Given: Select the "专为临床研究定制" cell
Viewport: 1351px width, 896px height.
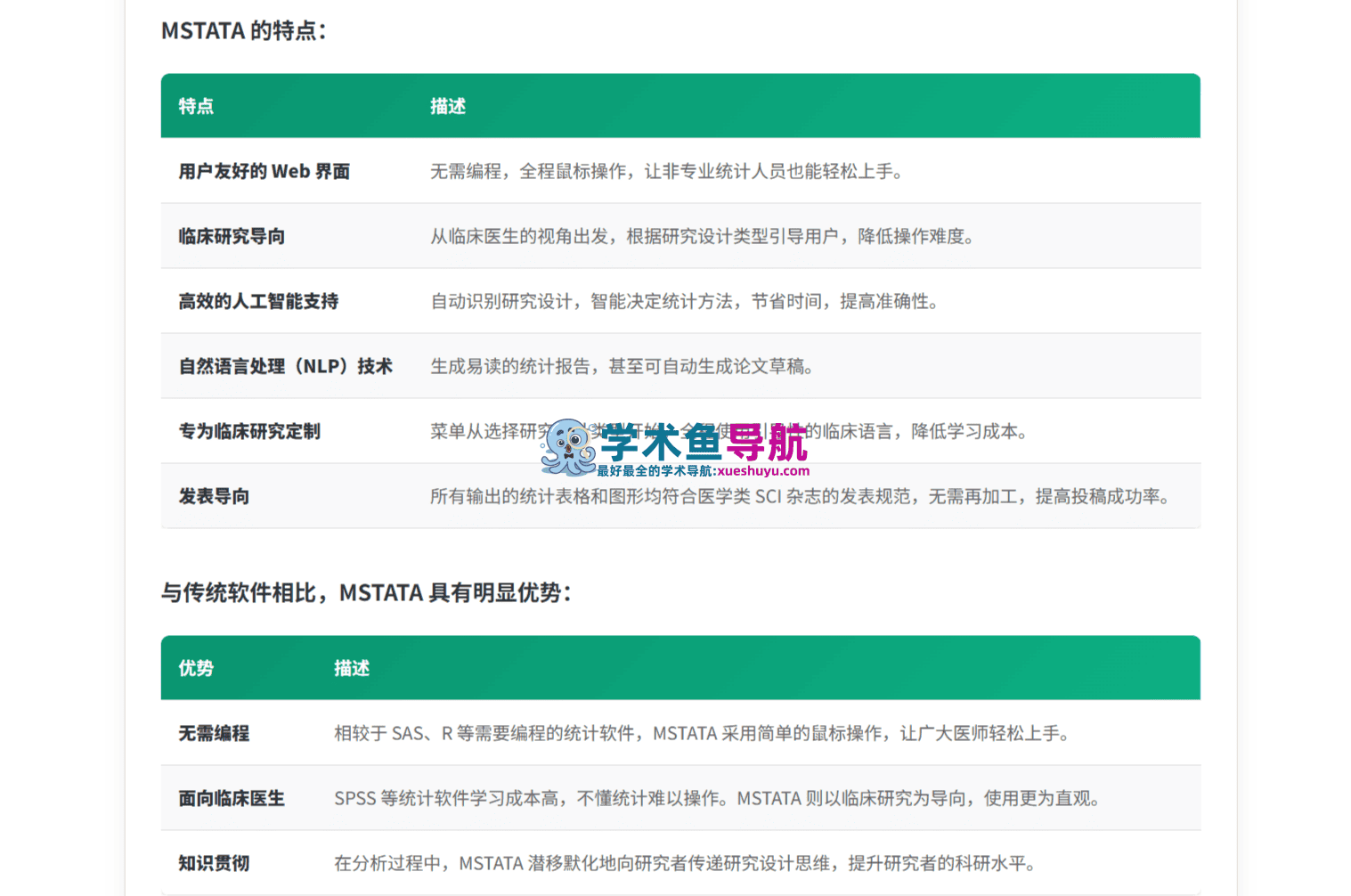Looking at the screenshot, I should point(249,431).
